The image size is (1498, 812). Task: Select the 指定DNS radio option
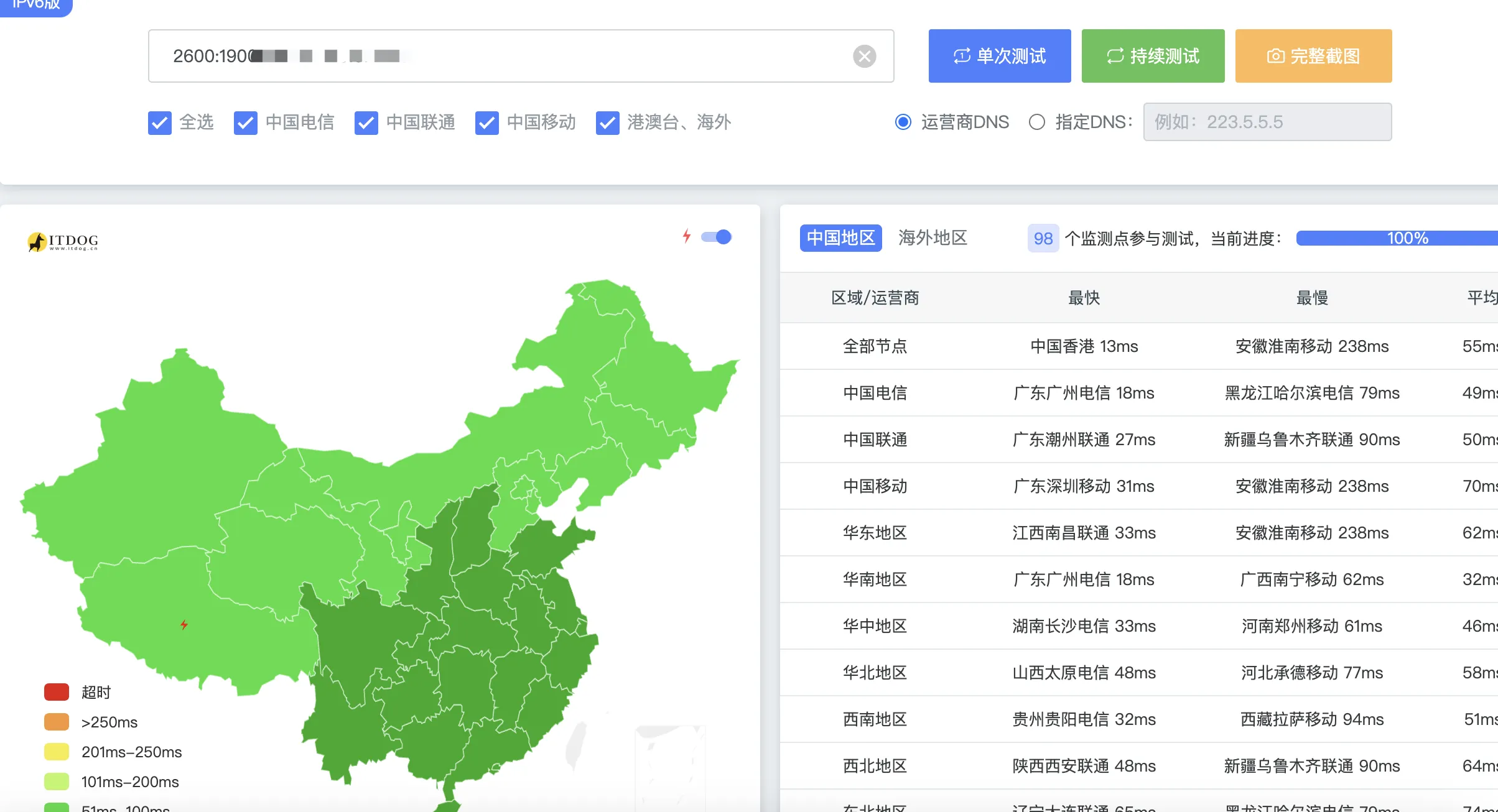point(1037,122)
